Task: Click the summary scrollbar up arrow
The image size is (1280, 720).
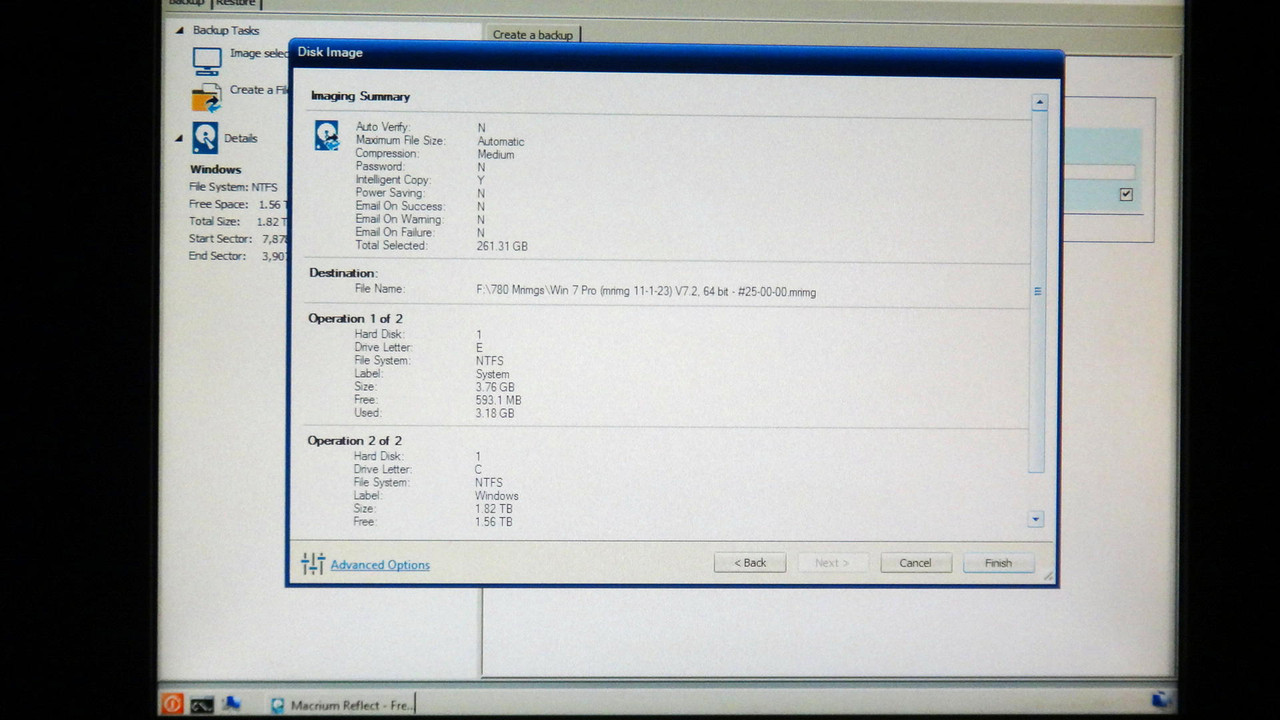Action: pyautogui.click(x=1039, y=102)
